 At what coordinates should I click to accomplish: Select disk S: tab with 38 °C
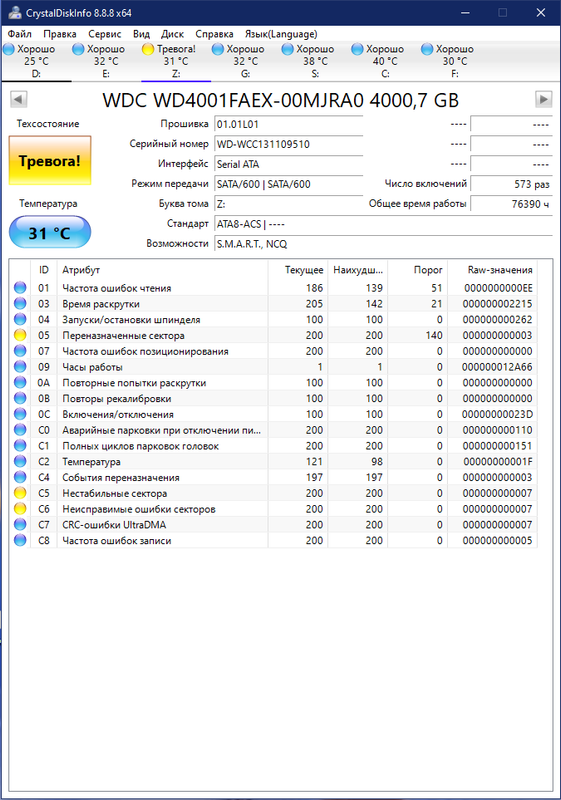pyautogui.click(x=316, y=61)
